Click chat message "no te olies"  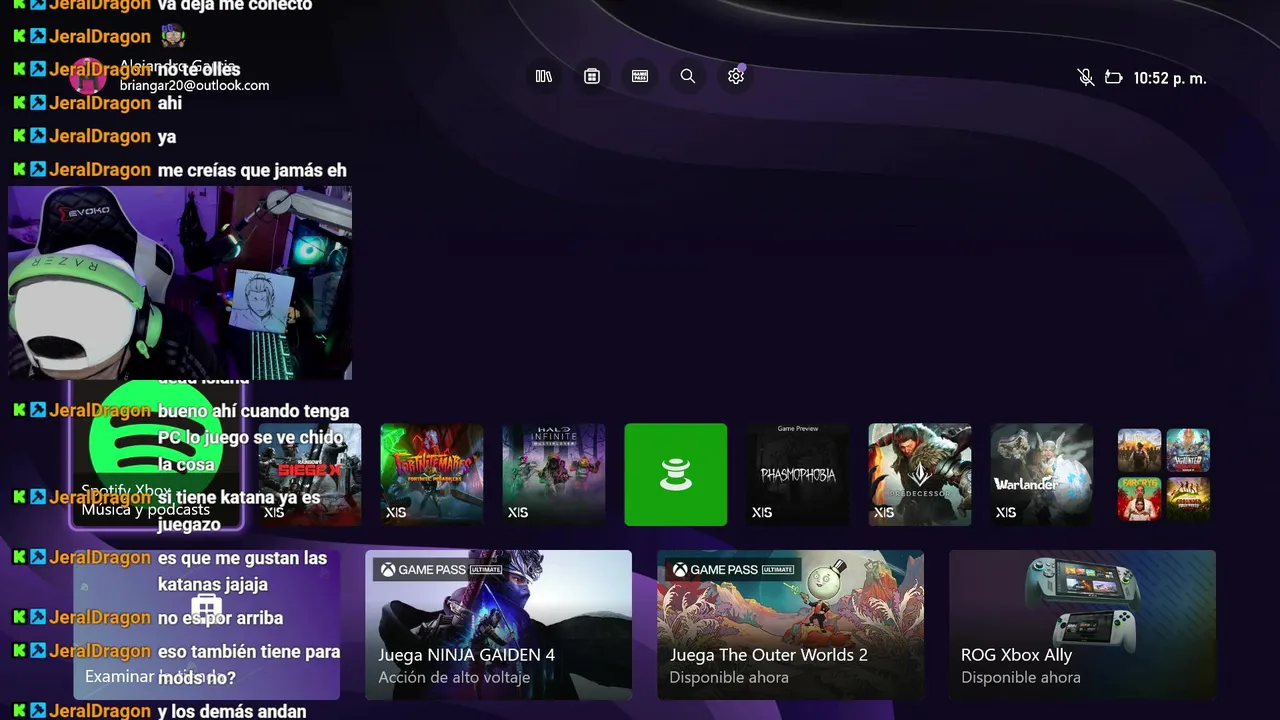199,69
